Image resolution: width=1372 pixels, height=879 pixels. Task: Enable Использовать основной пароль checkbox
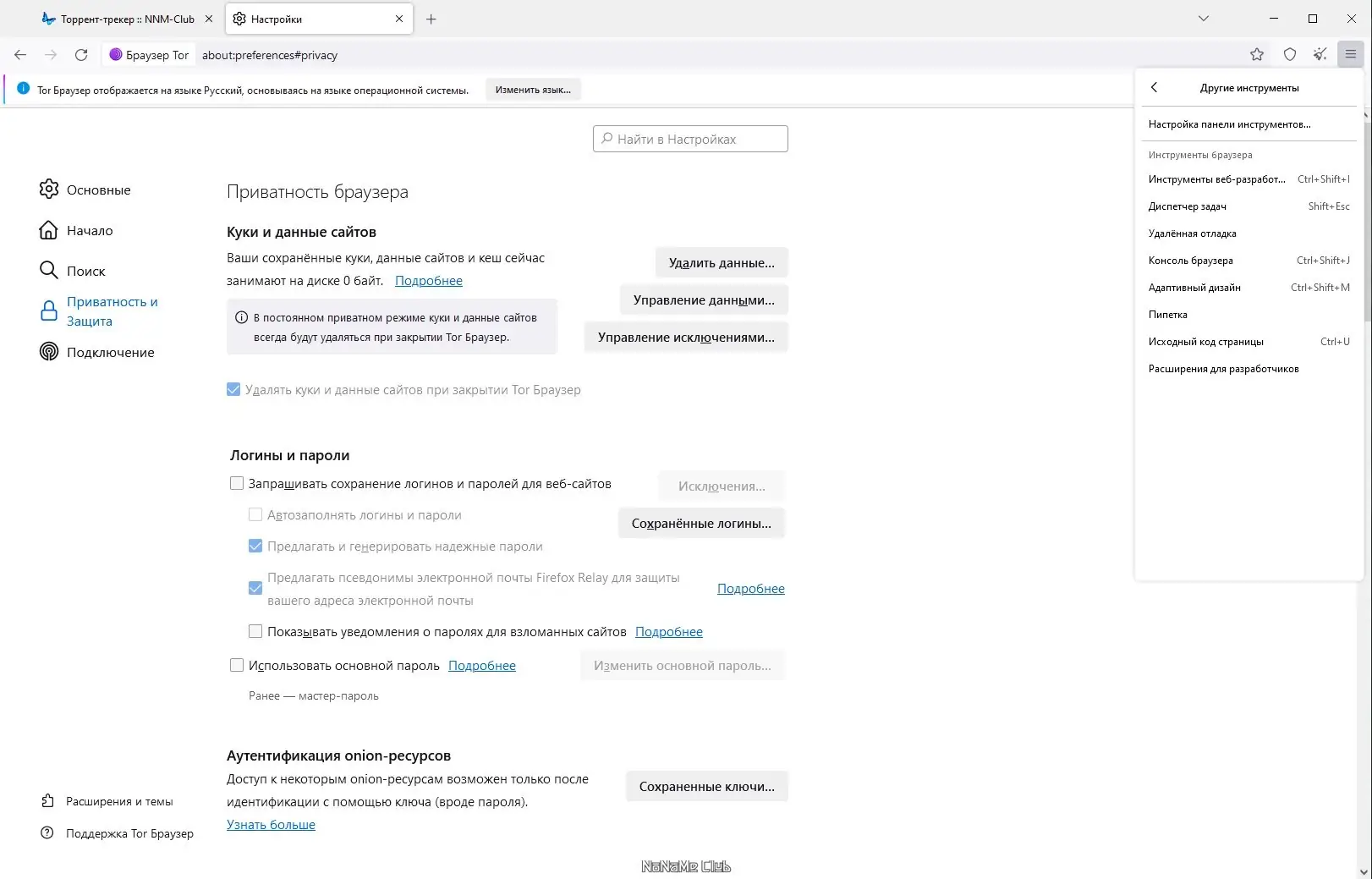point(237,666)
